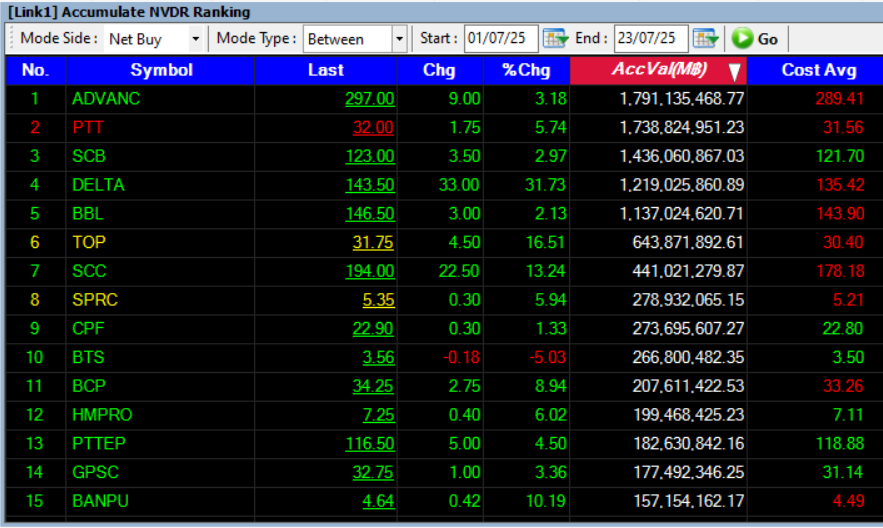Sort by the AccVal(M฿) column header
The image size is (883, 528).
658,70
